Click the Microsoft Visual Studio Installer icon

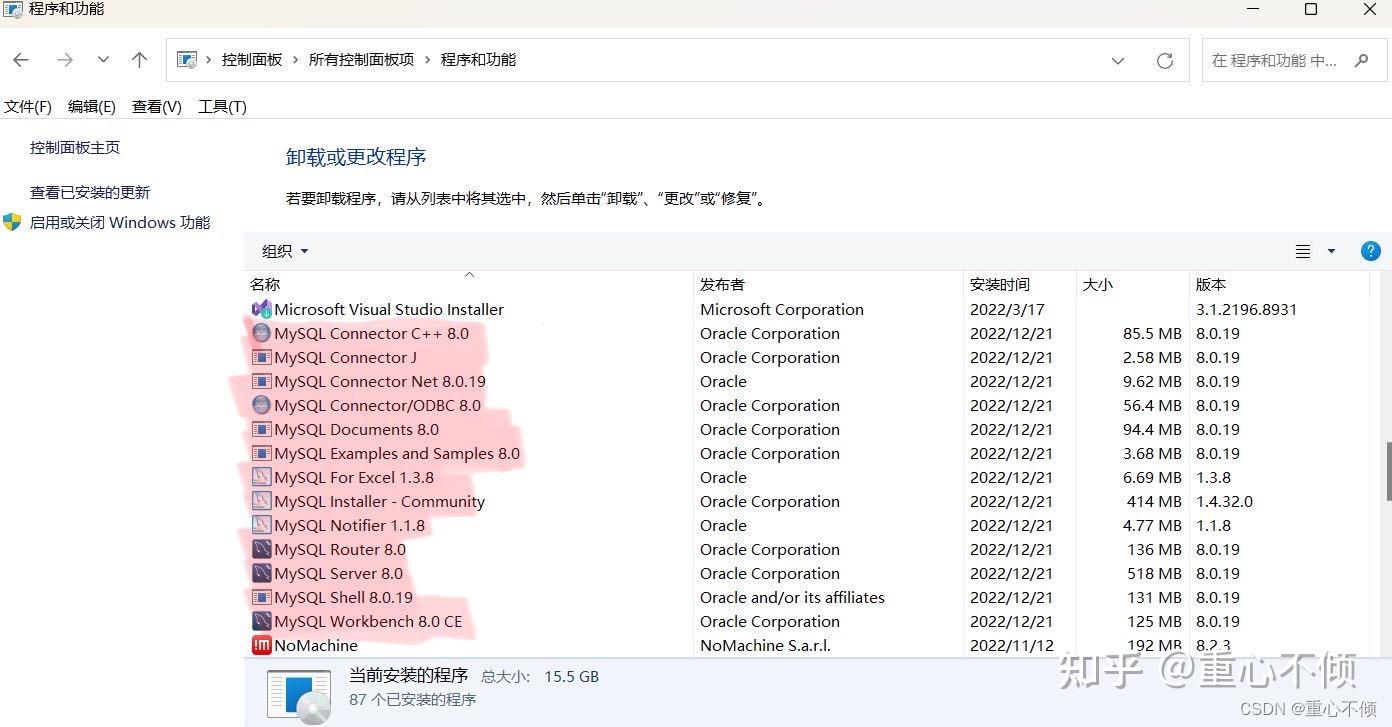coord(261,309)
